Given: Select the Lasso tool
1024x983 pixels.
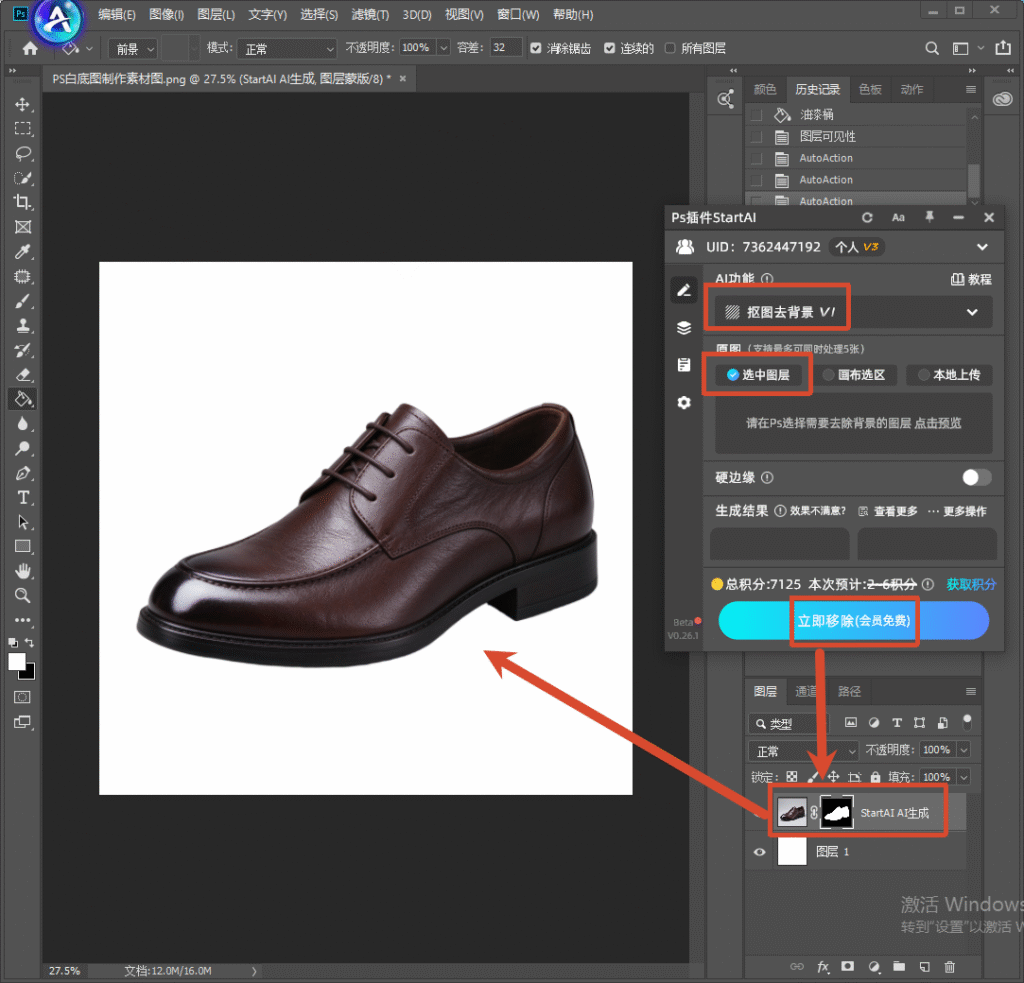Looking at the screenshot, I should [23, 153].
